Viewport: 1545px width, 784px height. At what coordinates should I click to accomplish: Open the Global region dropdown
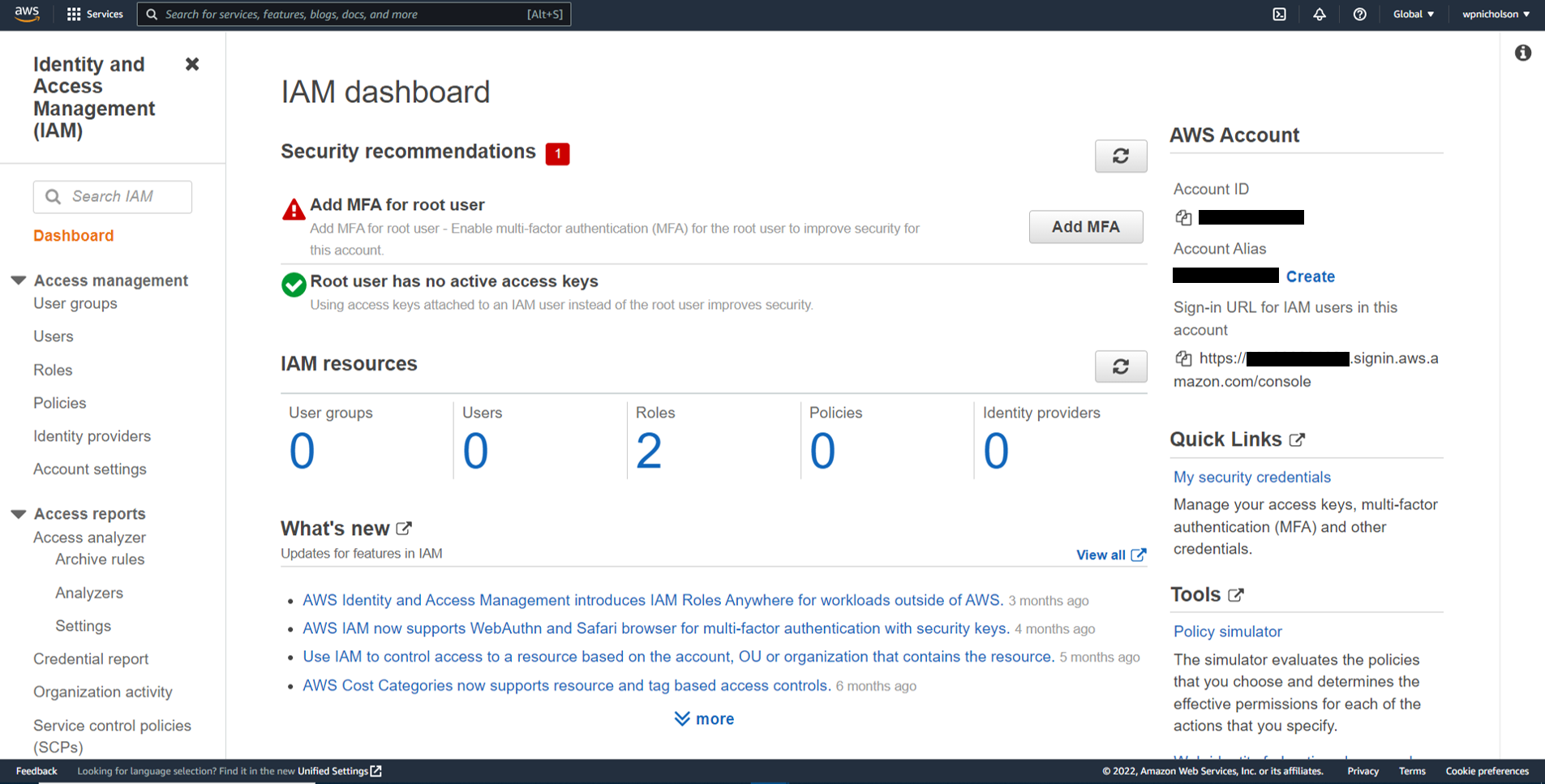pyautogui.click(x=1413, y=15)
